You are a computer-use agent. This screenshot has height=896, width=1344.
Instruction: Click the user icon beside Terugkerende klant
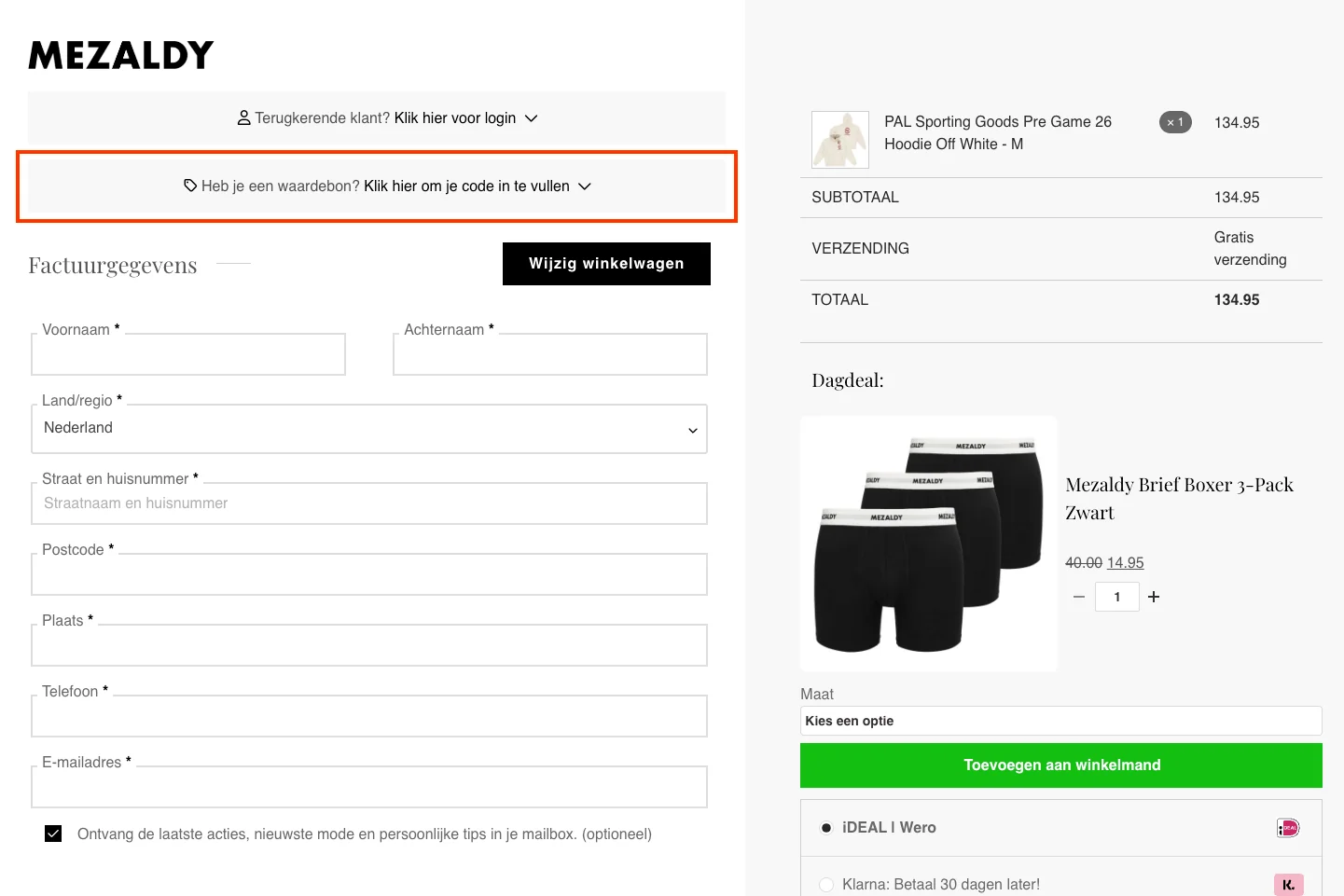click(x=243, y=117)
